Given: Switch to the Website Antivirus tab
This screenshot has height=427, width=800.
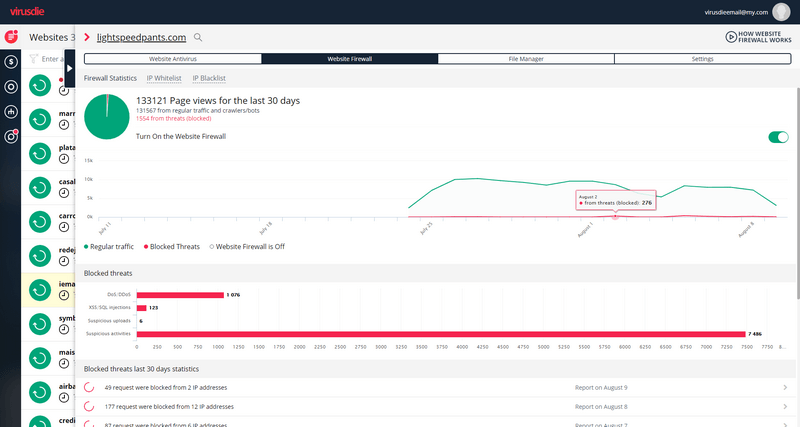Looking at the screenshot, I should (173, 60).
